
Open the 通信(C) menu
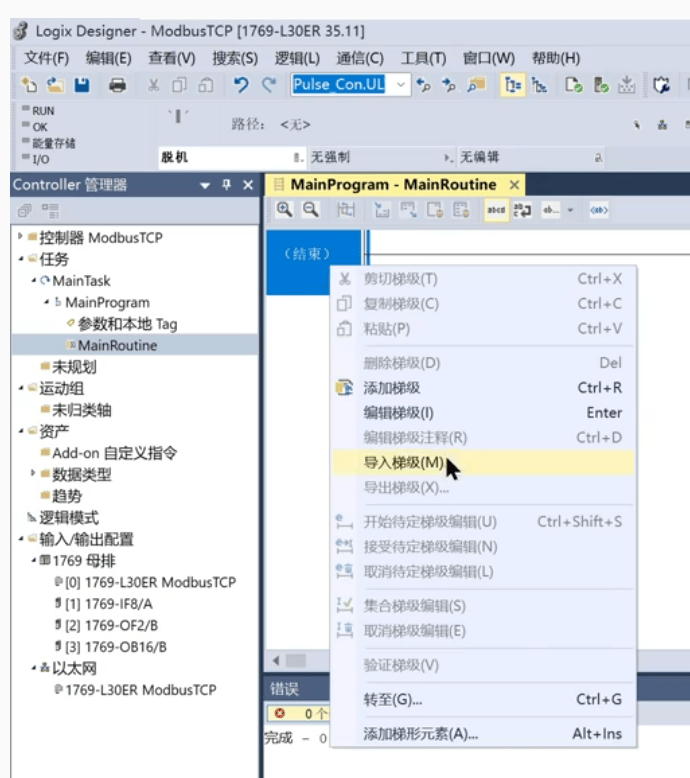tap(360, 59)
